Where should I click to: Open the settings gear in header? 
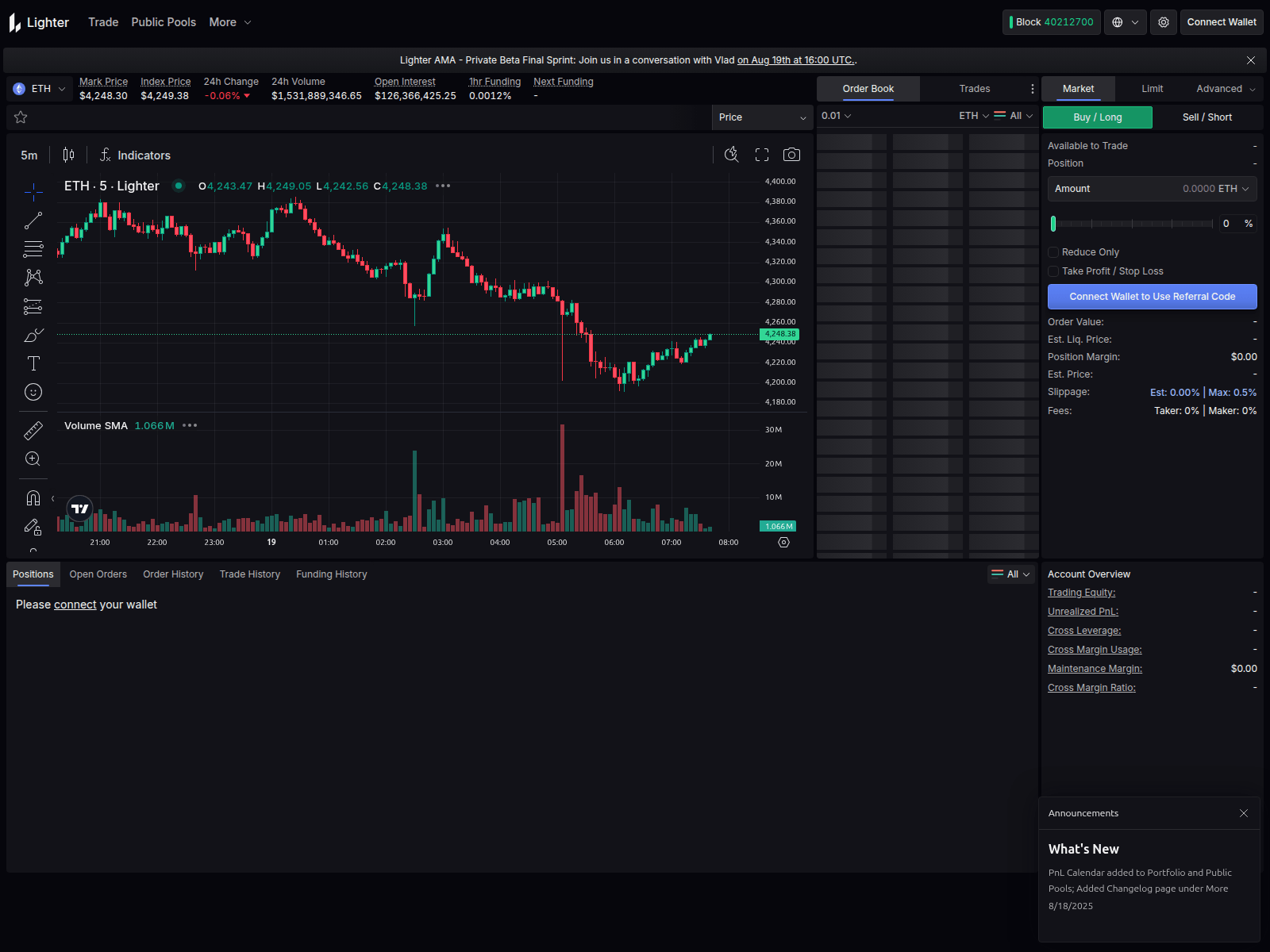pyautogui.click(x=1164, y=22)
